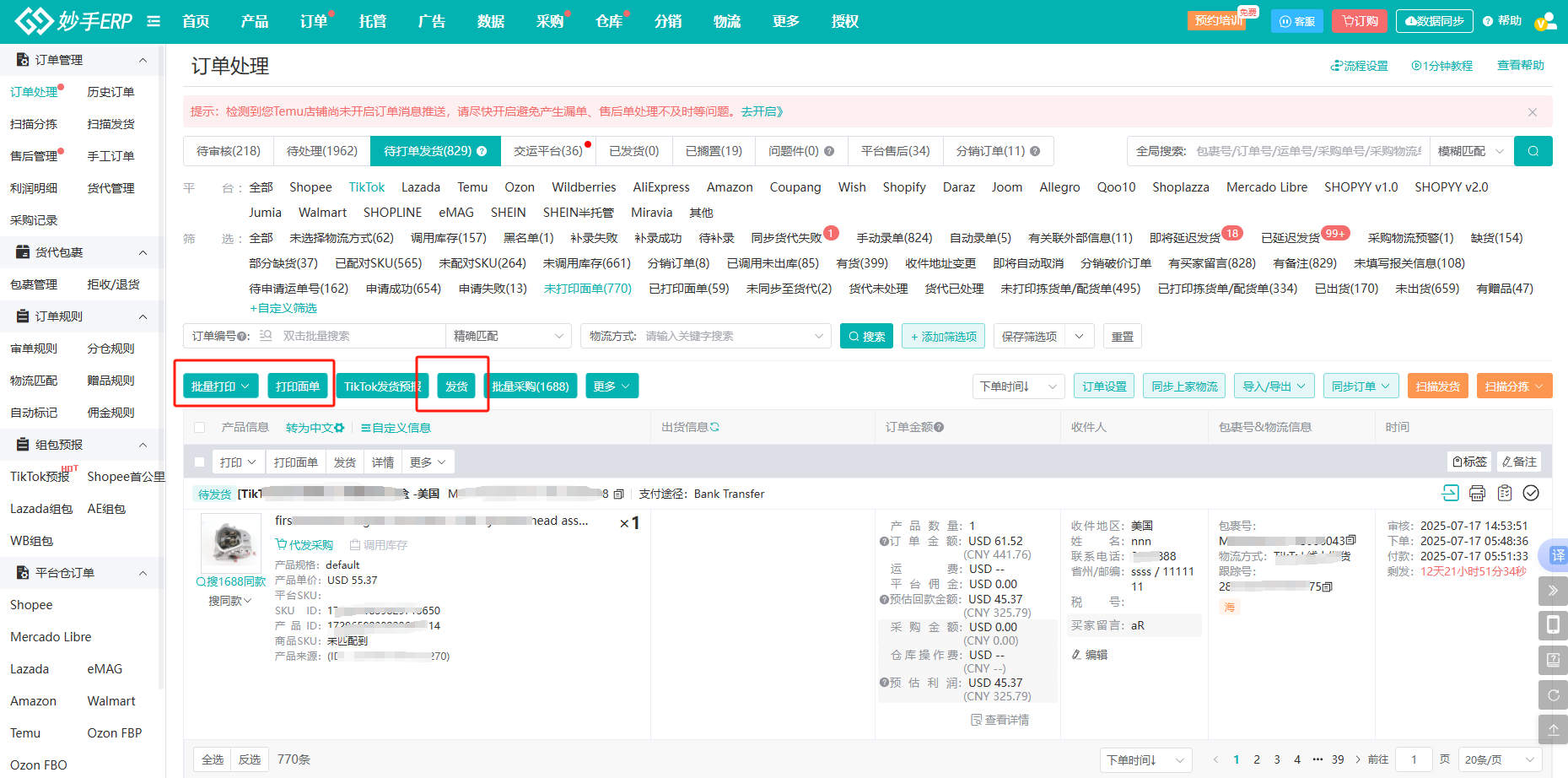The width and height of the screenshot is (1568, 778).
Task: Click the green 发货 button in toolbar
Action: tap(456, 386)
